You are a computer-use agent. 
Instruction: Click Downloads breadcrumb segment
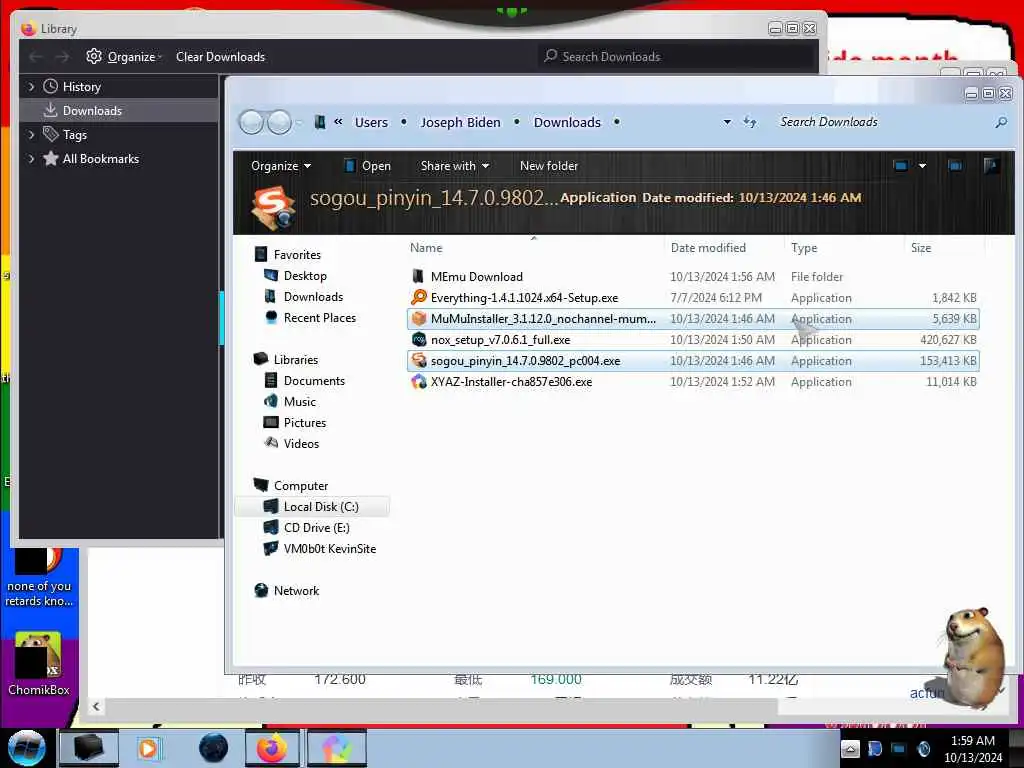coord(567,122)
